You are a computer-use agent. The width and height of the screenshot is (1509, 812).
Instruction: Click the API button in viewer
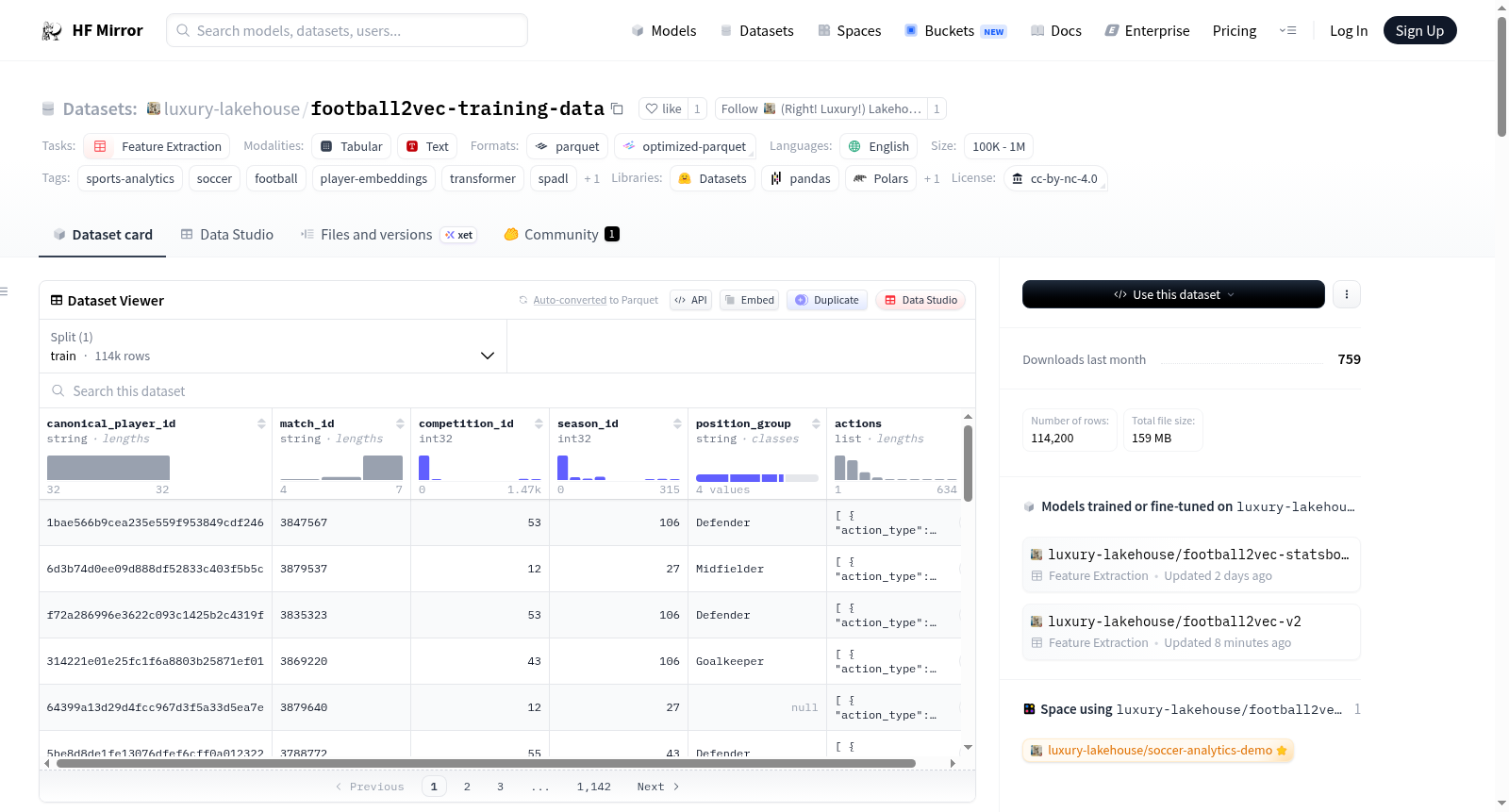(690, 300)
